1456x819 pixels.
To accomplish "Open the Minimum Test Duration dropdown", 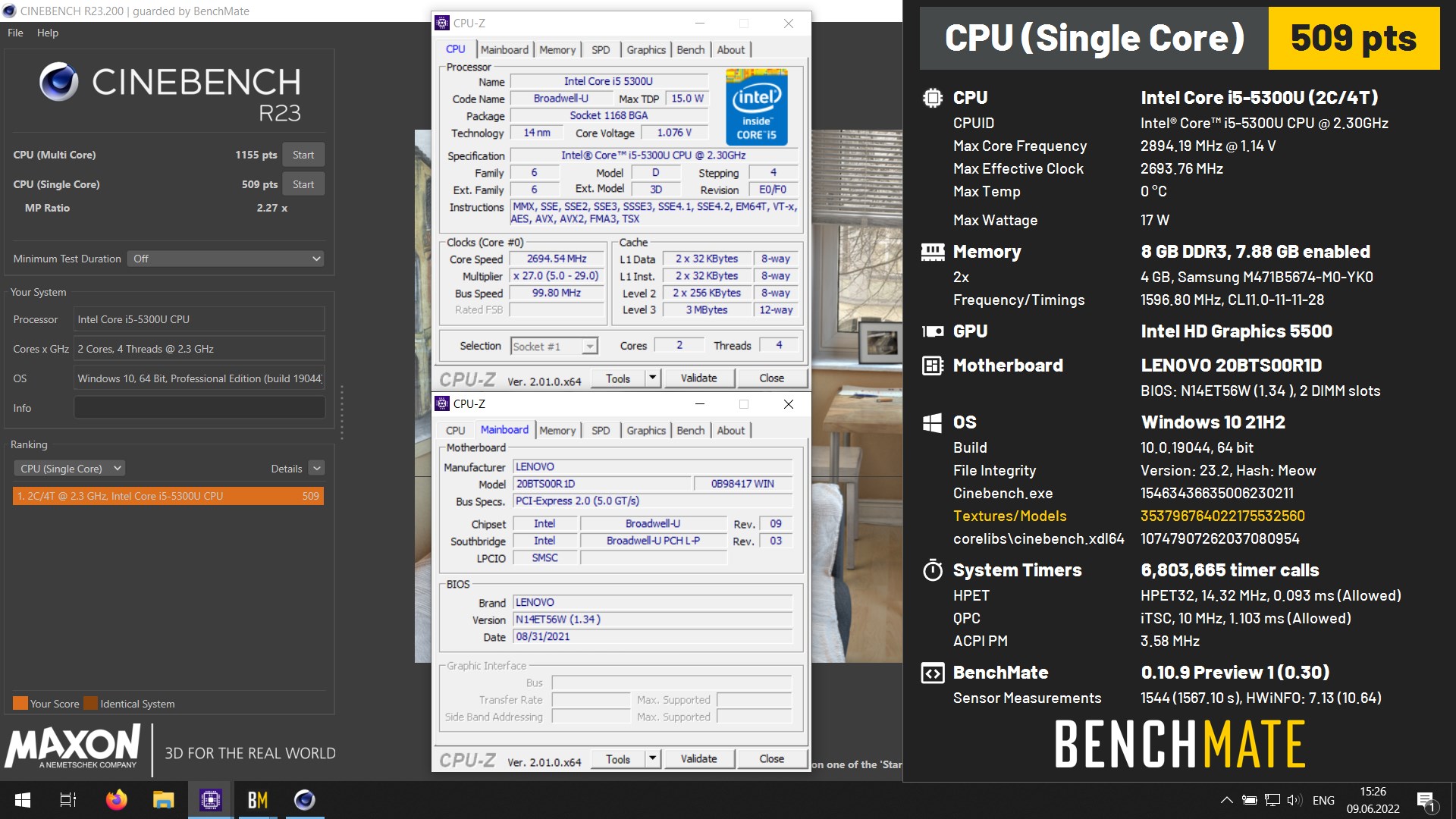I will [x=225, y=259].
